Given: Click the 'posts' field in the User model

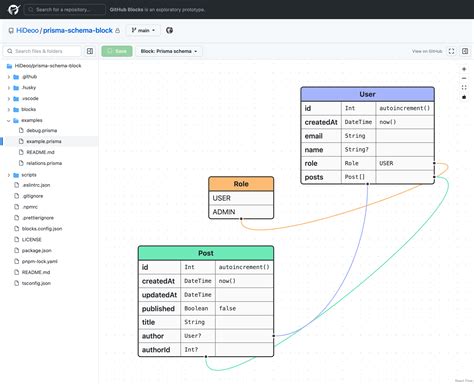Looking at the screenshot, I should (x=367, y=177).
